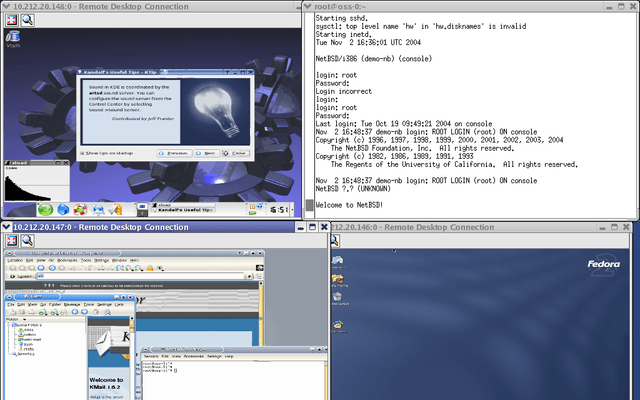Click the Next button in the KTip dialog
This screenshot has height=400, width=640.
click(205, 153)
